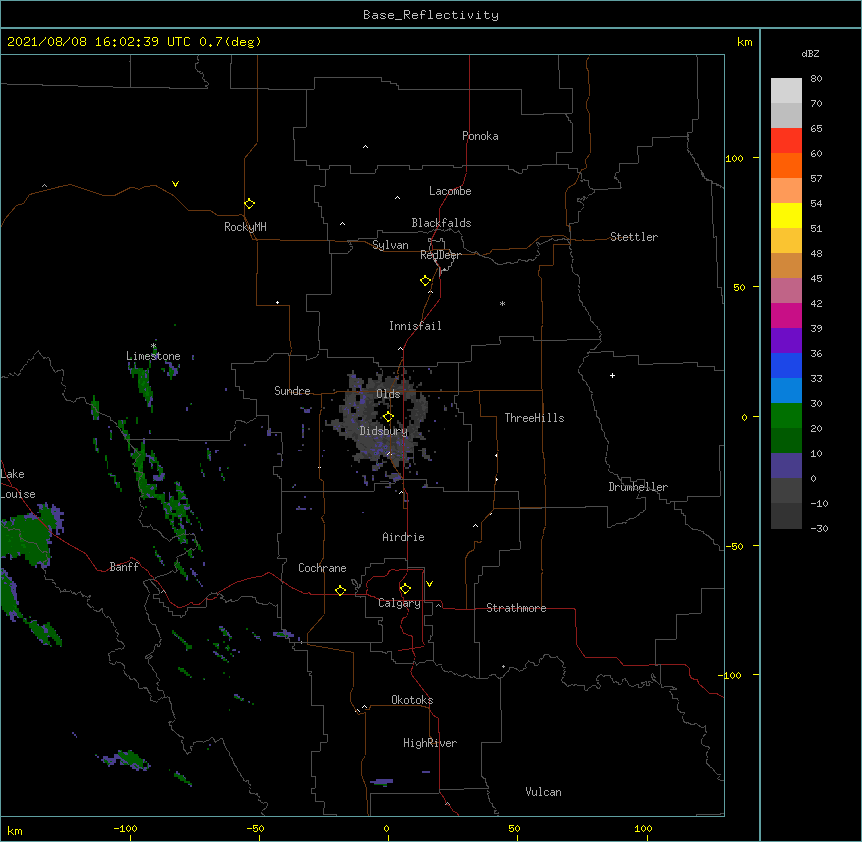Click the Lacombe city label

click(x=450, y=191)
